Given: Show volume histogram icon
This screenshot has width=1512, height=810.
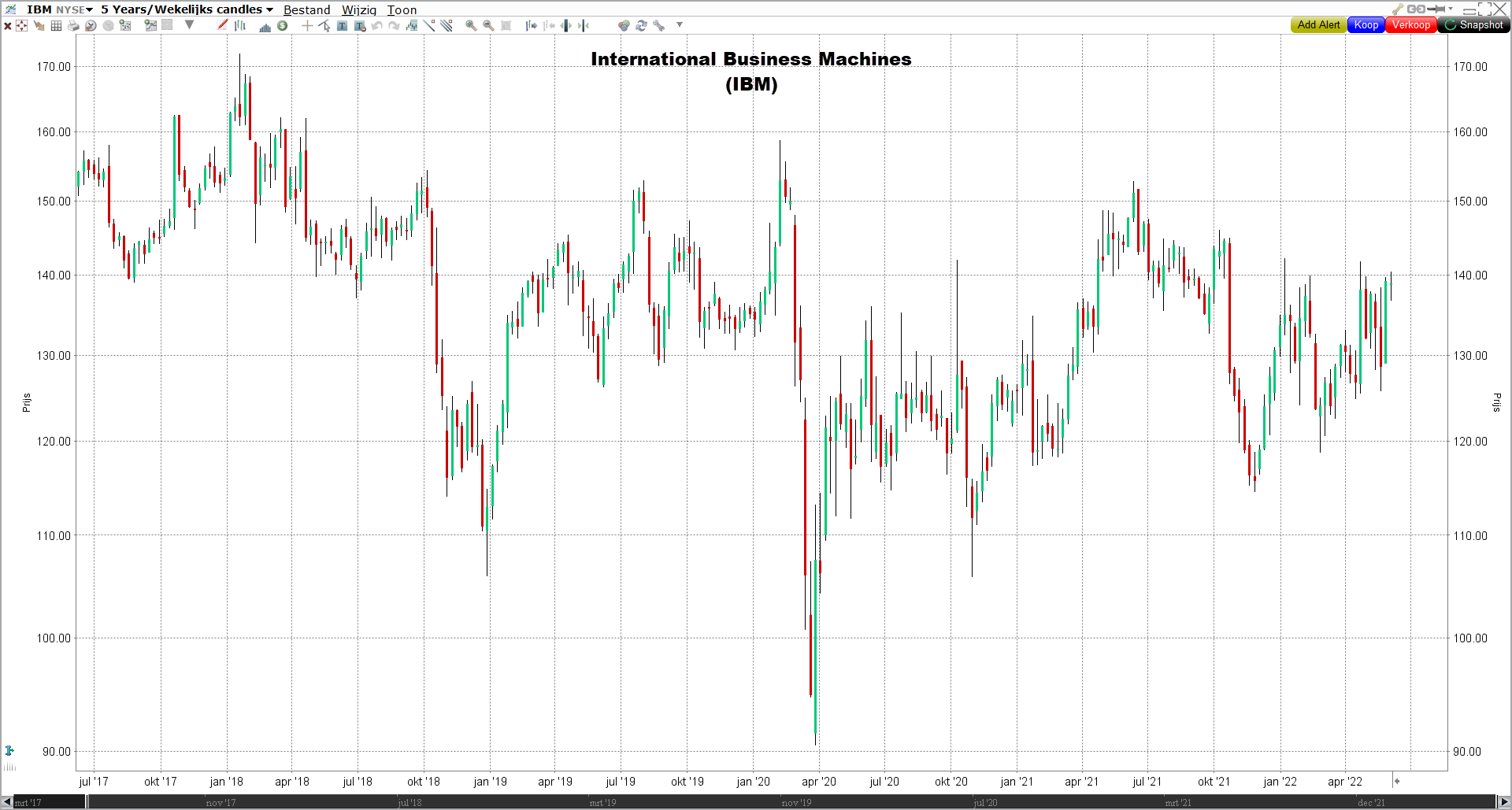Looking at the screenshot, I should (x=265, y=26).
